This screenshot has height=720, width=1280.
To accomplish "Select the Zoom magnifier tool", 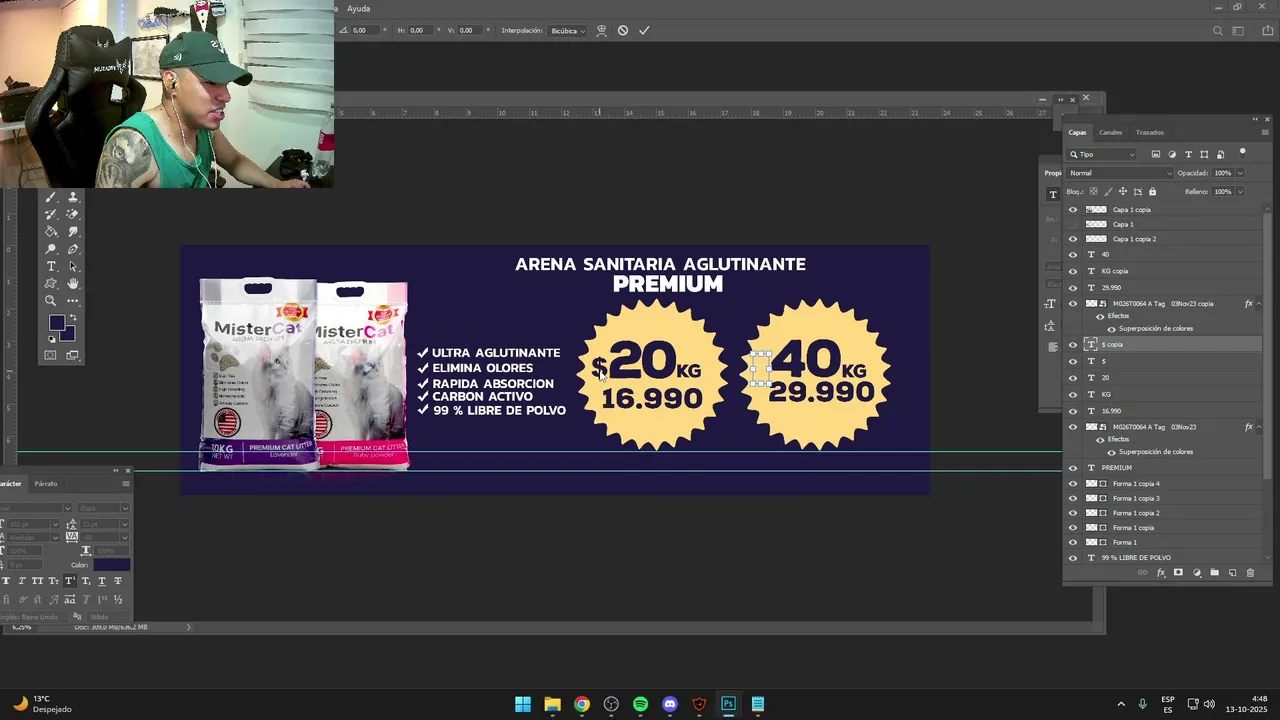I will 51,300.
